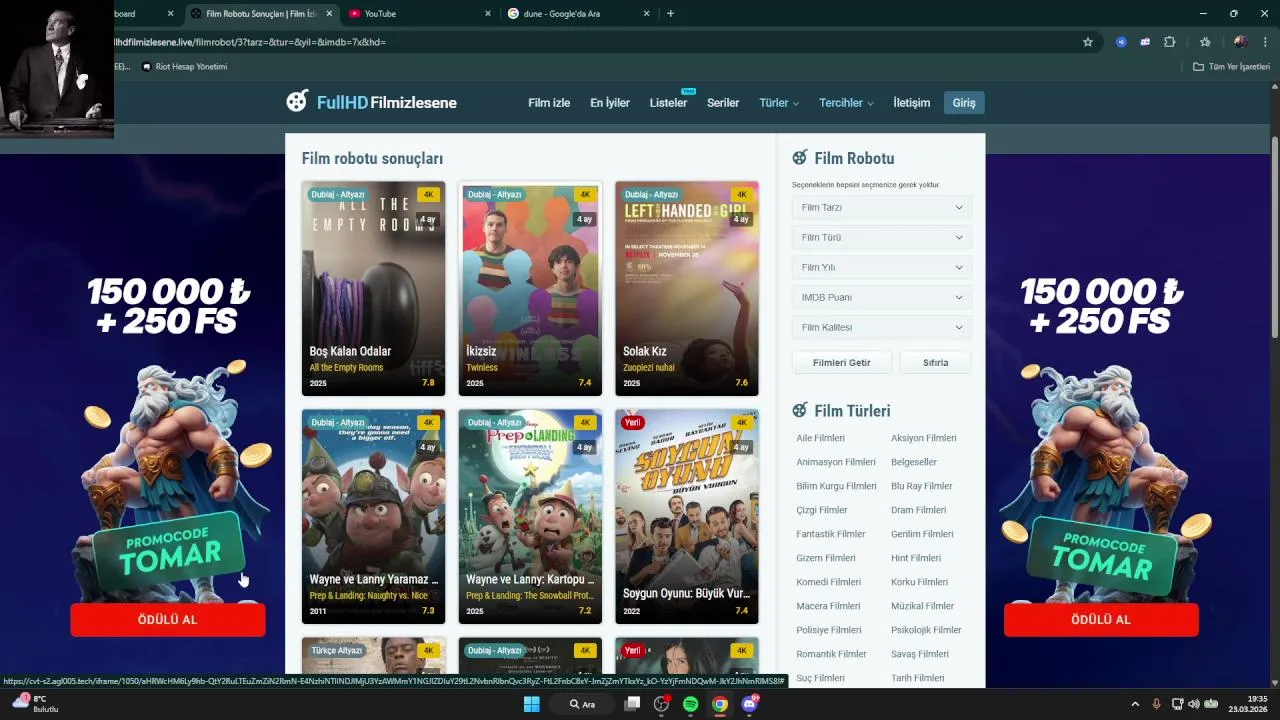This screenshot has width=1280, height=720.
Task: Open Bilim Kurgu Filmleri genre link
Action: click(x=836, y=486)
